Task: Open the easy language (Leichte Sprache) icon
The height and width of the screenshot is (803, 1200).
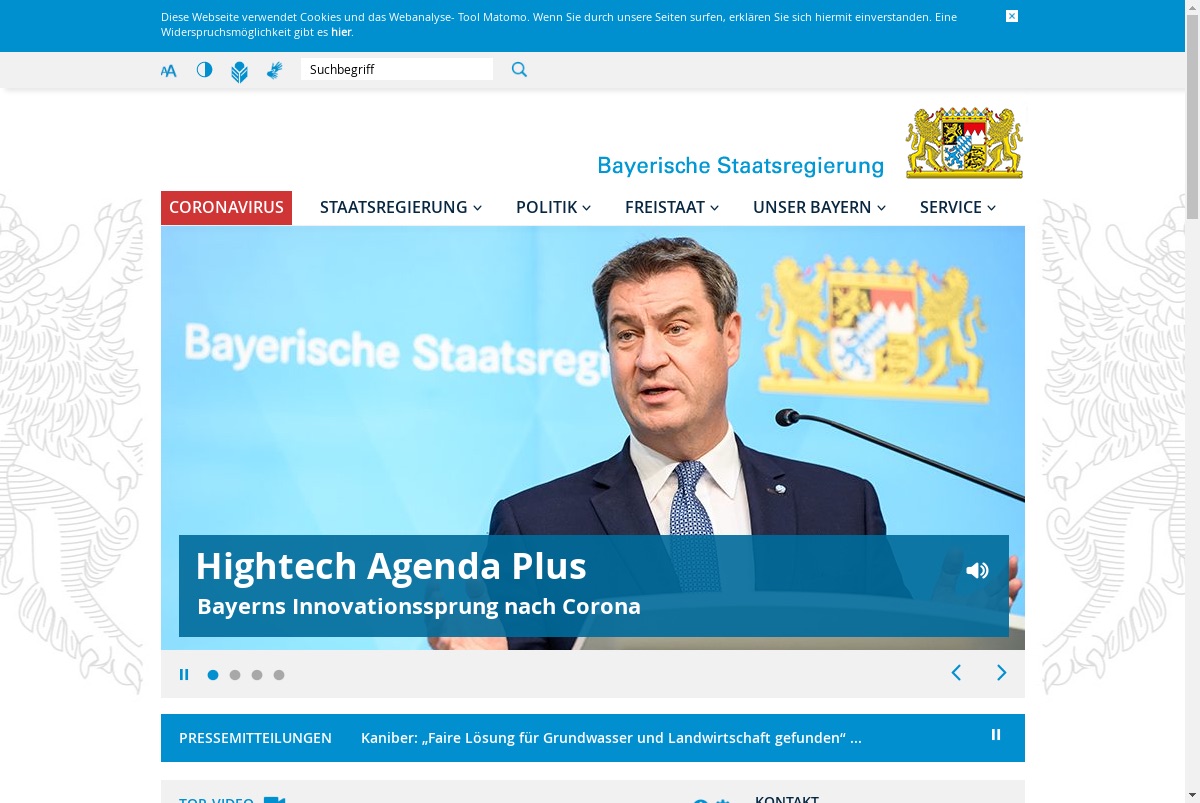Action: pos(239,71)
